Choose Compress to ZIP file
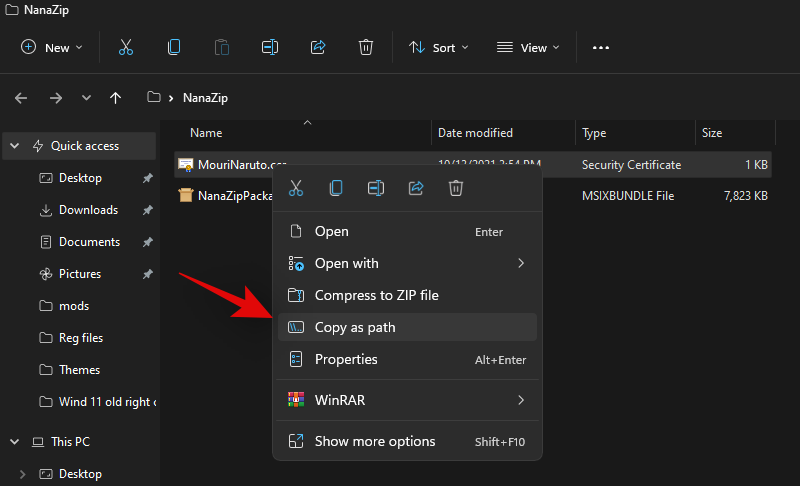The height and width of the screenshot is (486, 800). [x=376, y=295]
